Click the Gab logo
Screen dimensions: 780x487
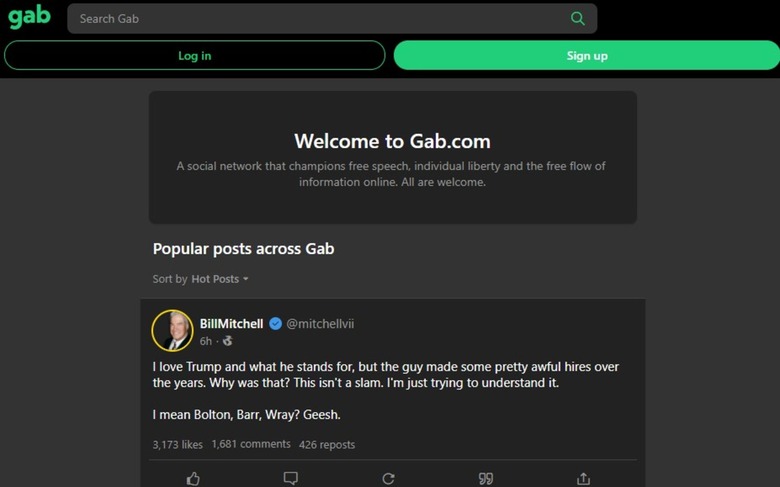click(30, 18)
